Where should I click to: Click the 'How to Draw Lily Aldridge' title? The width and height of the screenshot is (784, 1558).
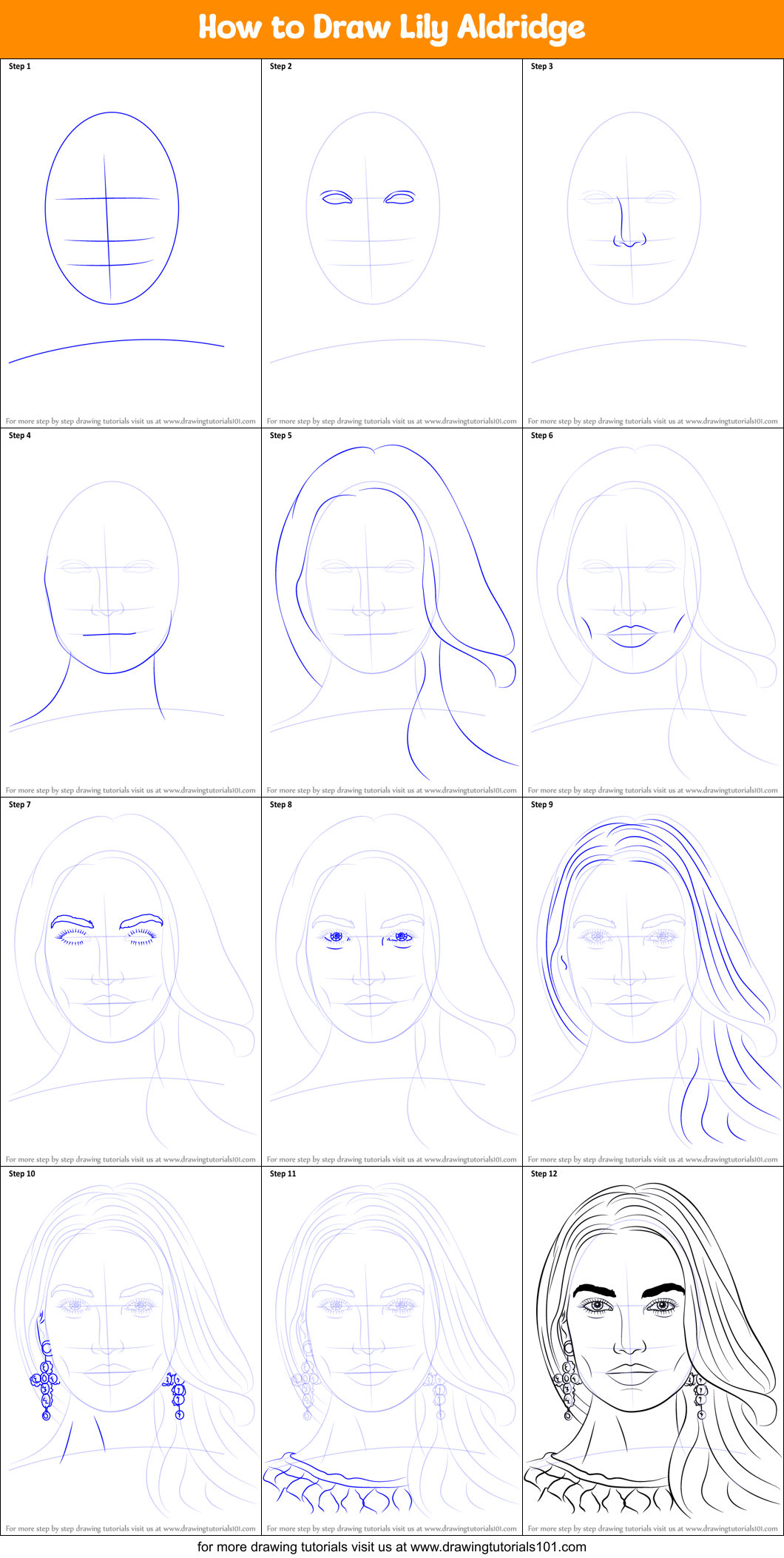click(x=391, y=29)
